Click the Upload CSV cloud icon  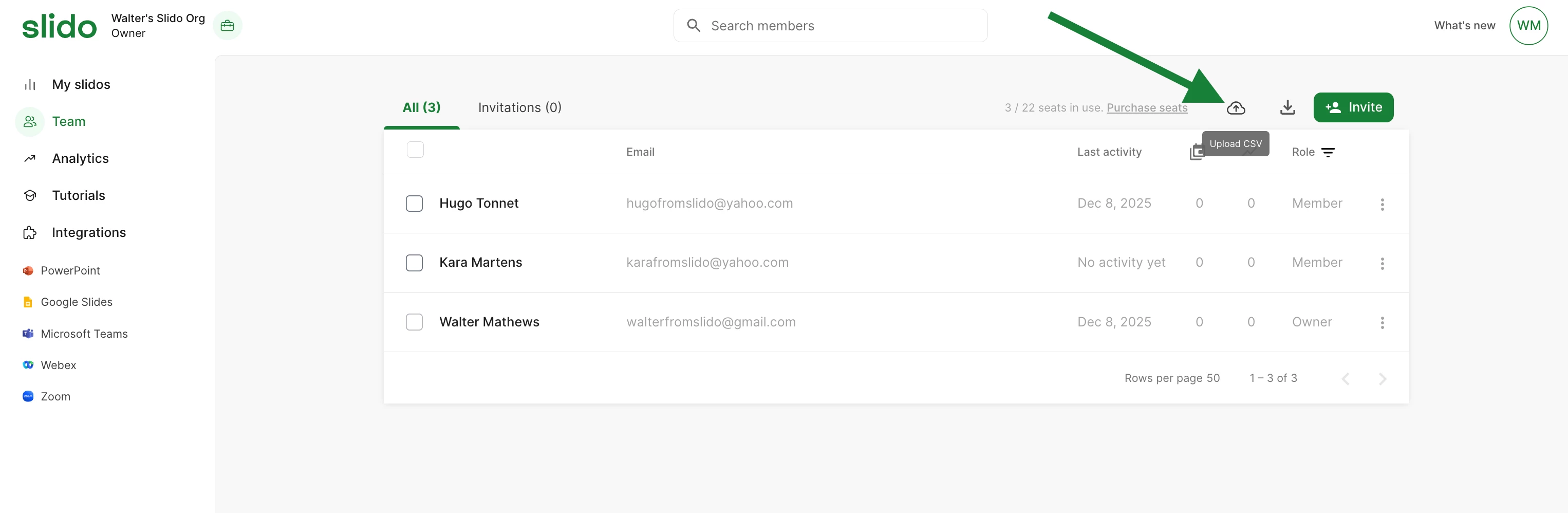click(1235, 108)
